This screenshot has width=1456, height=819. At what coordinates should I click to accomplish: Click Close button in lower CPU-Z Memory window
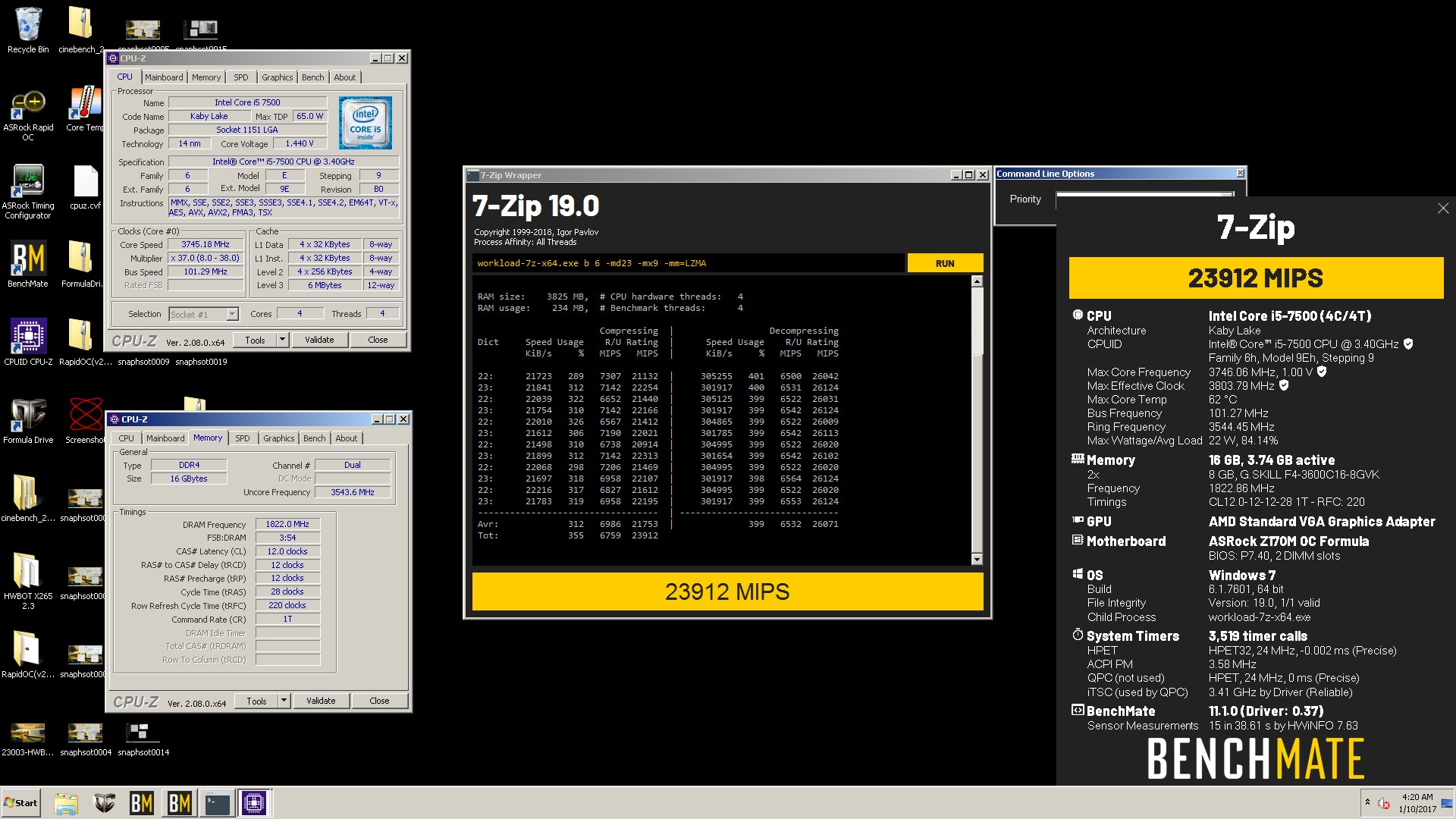[379, 701]
